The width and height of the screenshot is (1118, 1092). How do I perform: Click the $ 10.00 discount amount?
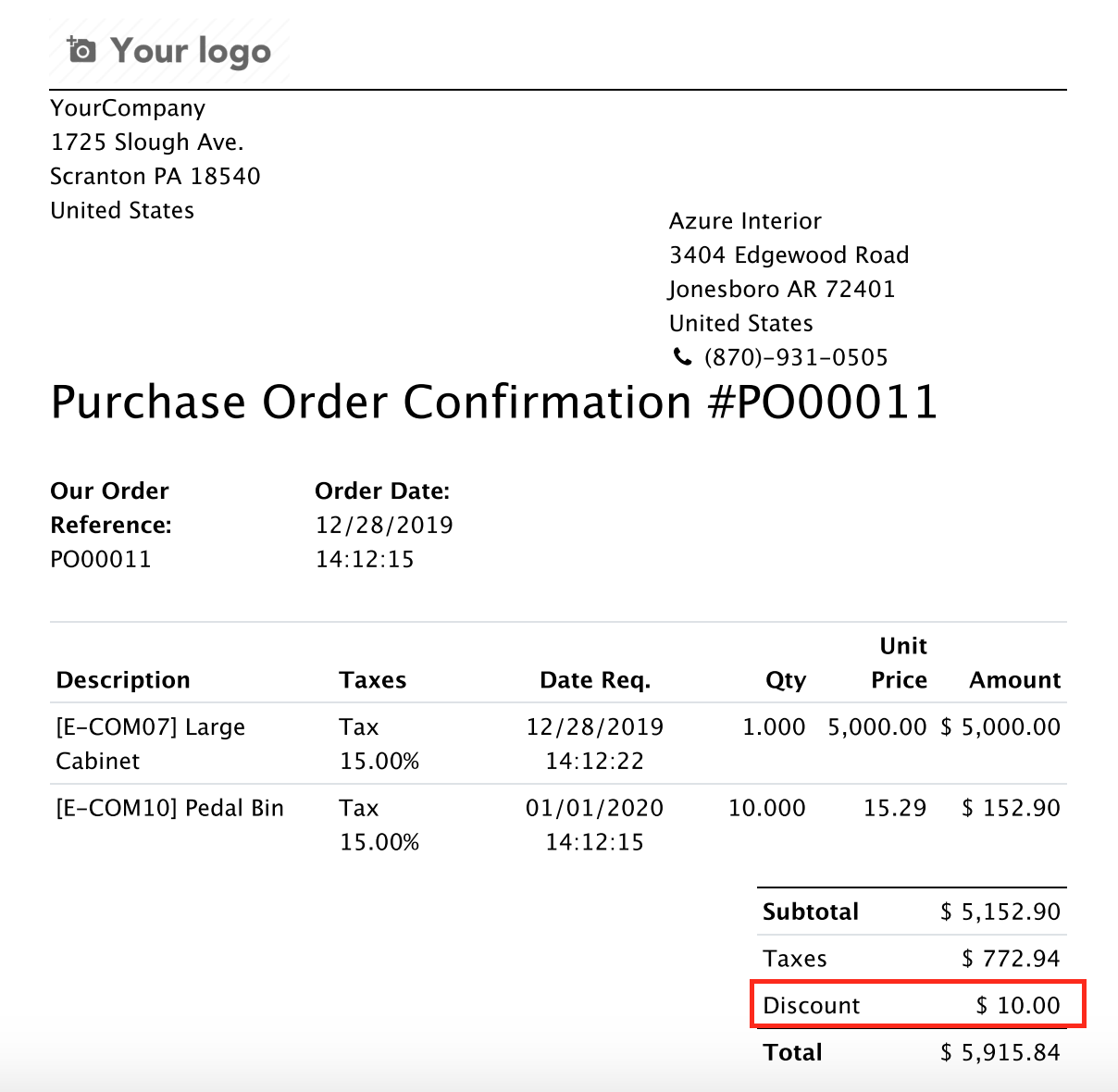[x=1018, y=1005]
